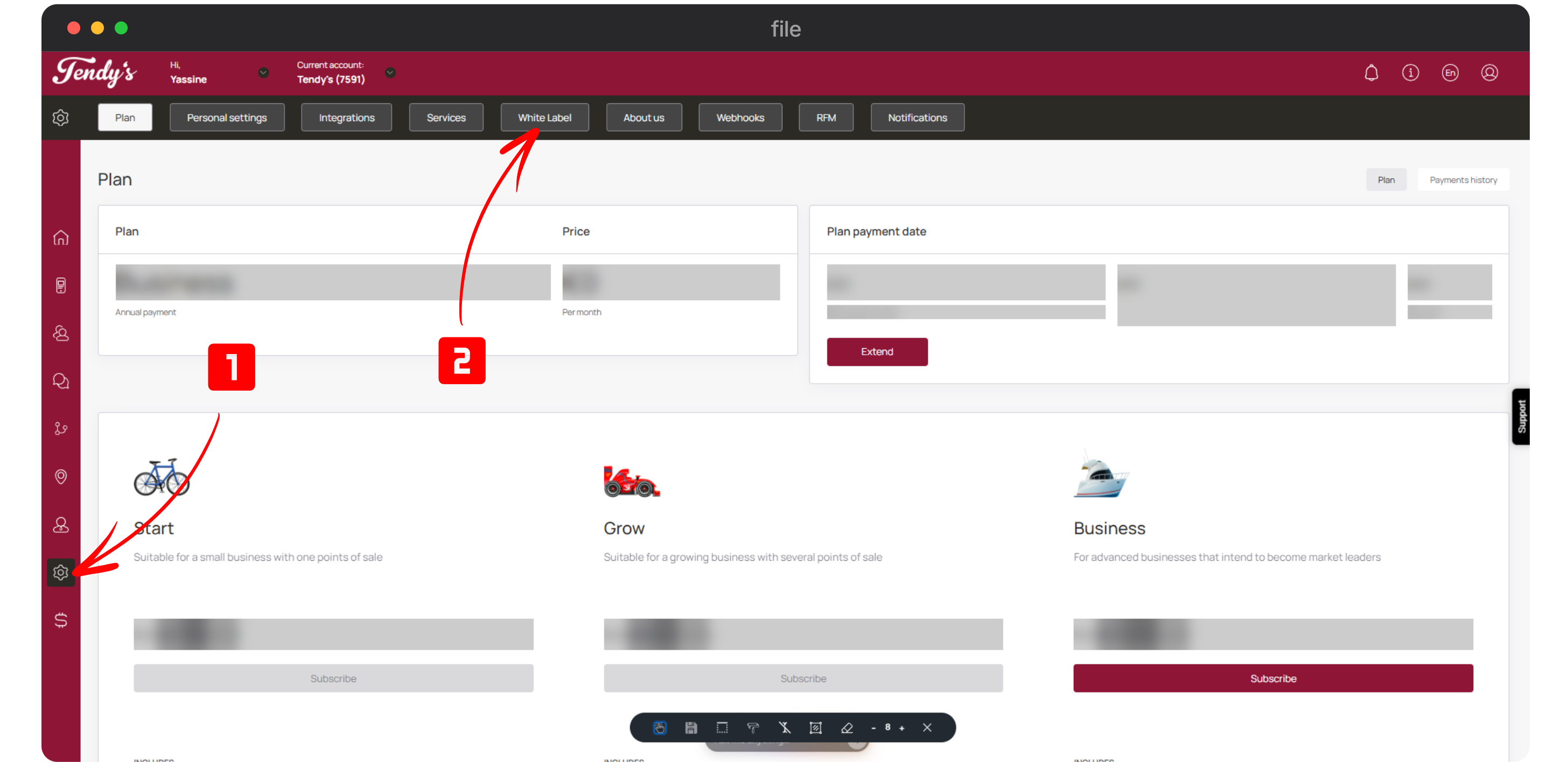This screenshot has width=1568, height=762.
Task: Toggle the En language selector icon
Action: 1450,73
